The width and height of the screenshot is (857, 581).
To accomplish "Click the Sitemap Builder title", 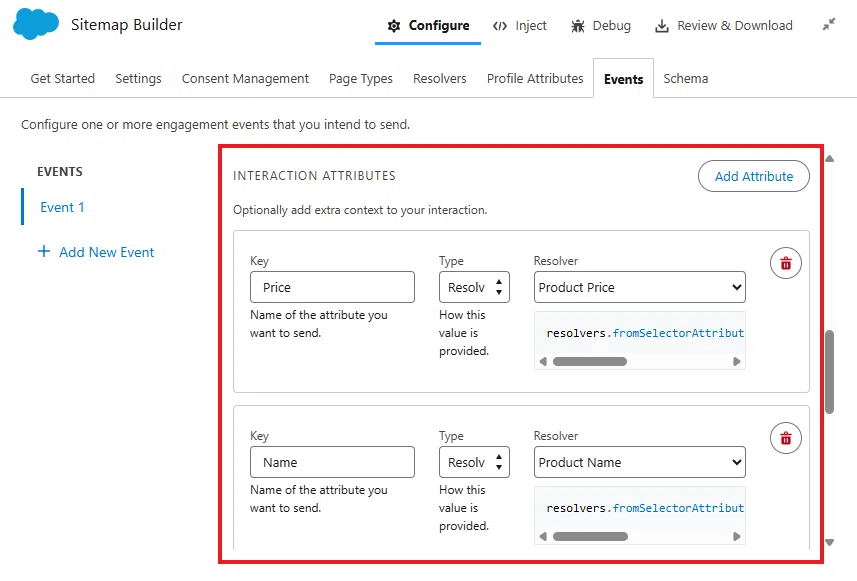I will pyautogui.click(x=127, y=25).
